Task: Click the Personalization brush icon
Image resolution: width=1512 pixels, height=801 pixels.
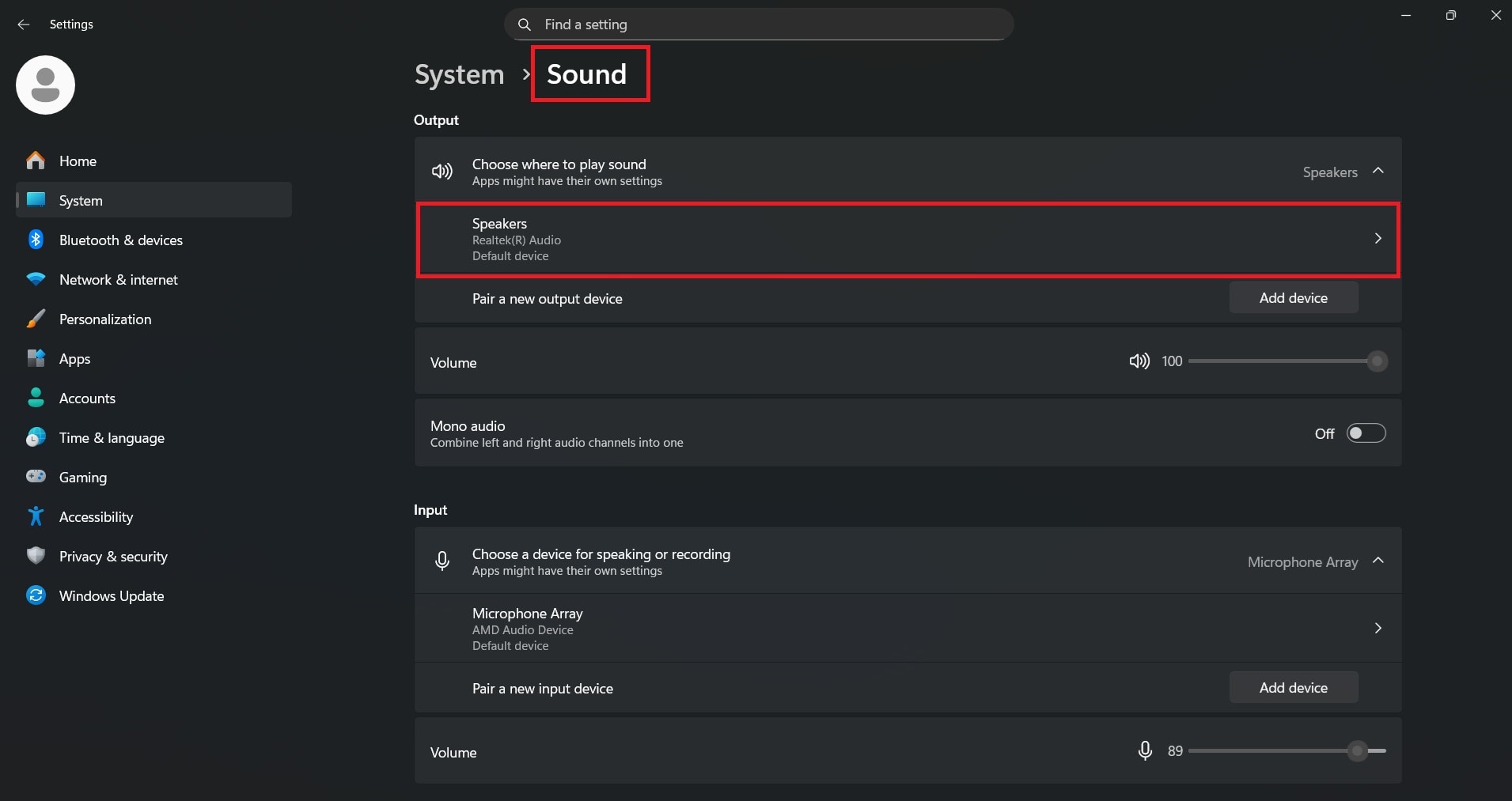Action: coord(36,319)
